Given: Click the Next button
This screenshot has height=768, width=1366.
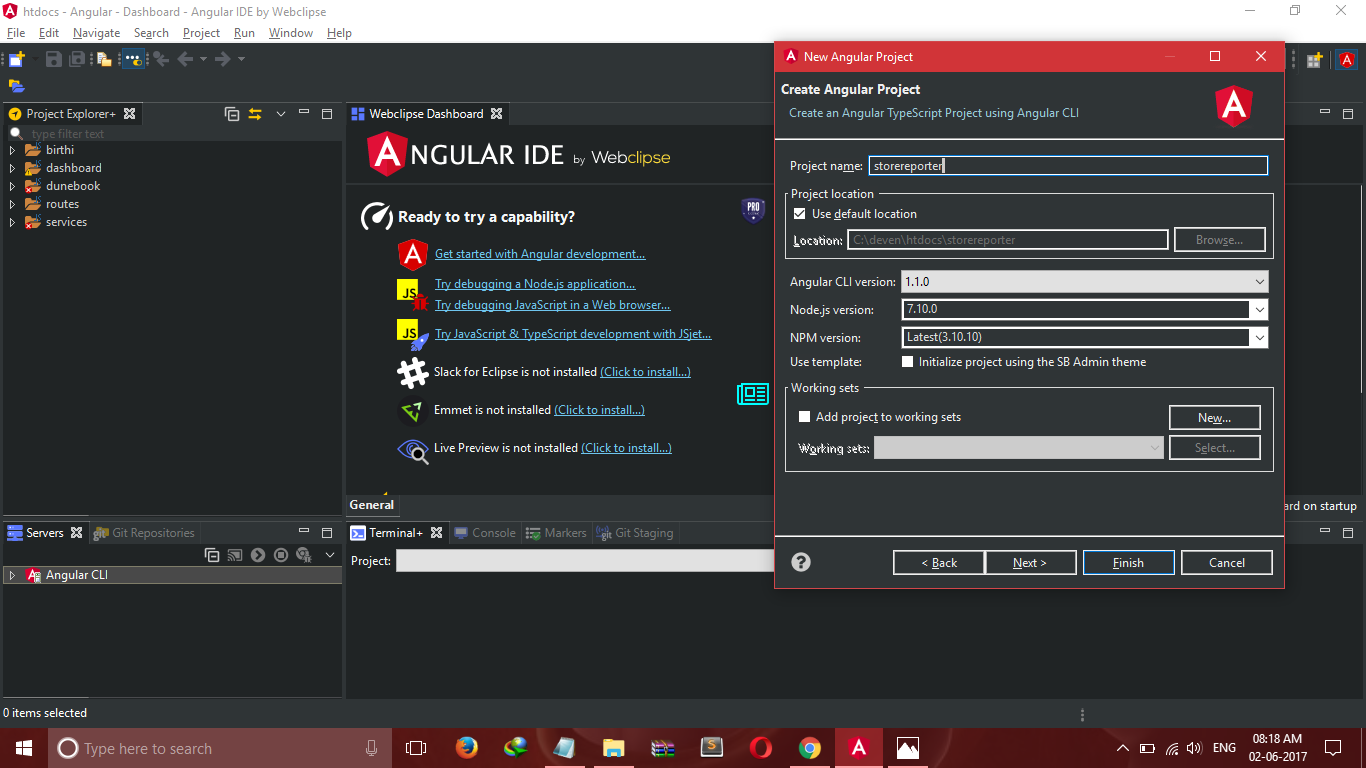Looking at the screenshot, I should pos(1030,563).
